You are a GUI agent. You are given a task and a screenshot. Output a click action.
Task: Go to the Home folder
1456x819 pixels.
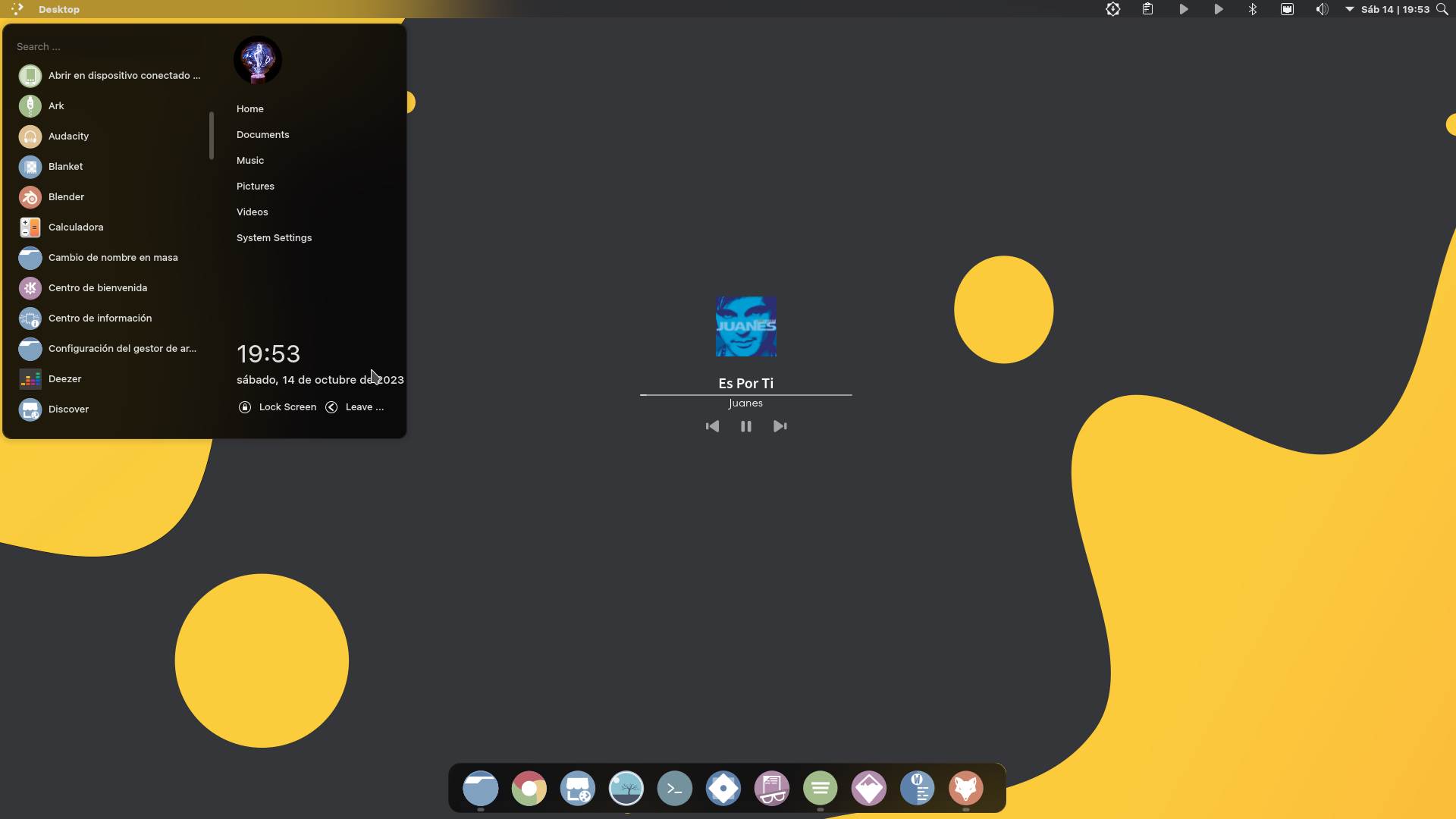tap(250, 109)
